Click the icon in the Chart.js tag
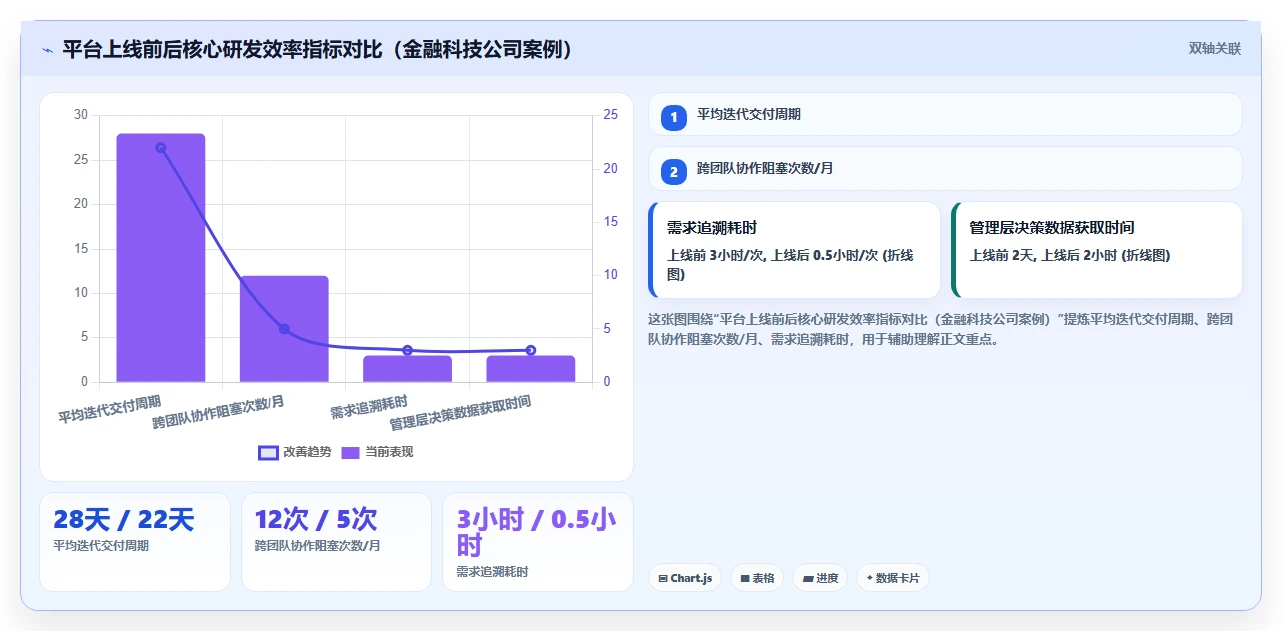 (x=663, y=578)
